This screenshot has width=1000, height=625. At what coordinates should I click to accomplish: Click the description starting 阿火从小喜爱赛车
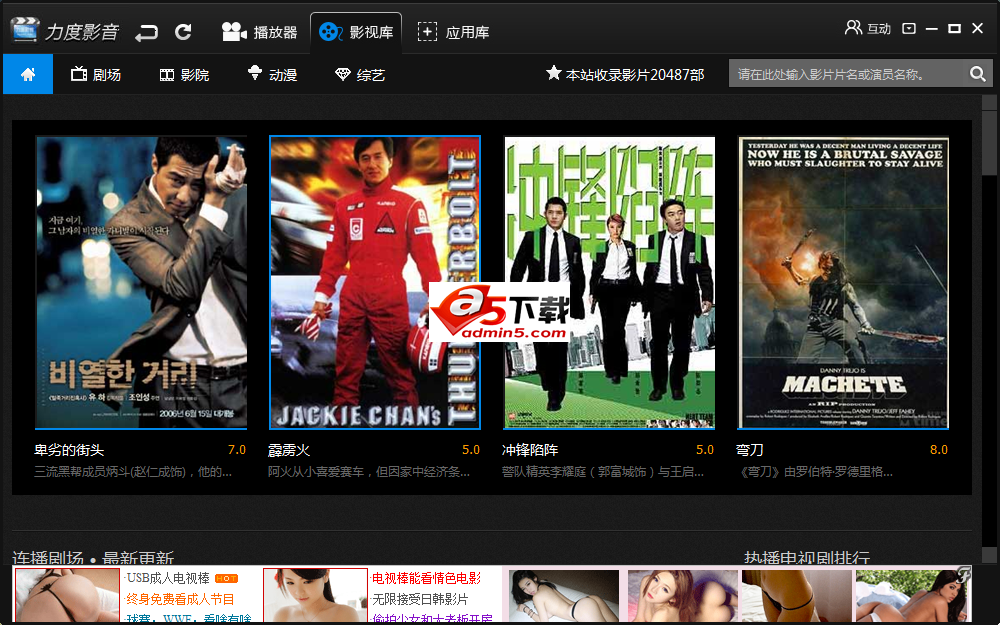(369, 472)
